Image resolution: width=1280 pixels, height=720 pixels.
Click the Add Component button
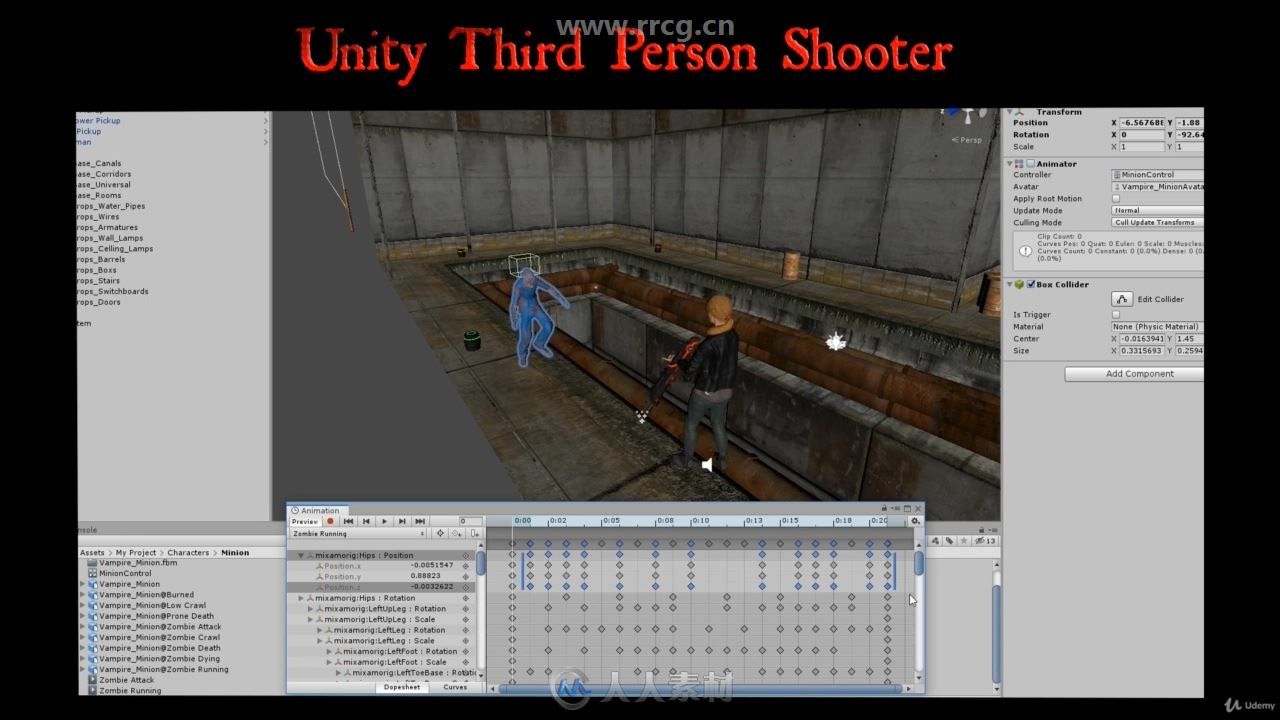click(x=1134, y=374)
